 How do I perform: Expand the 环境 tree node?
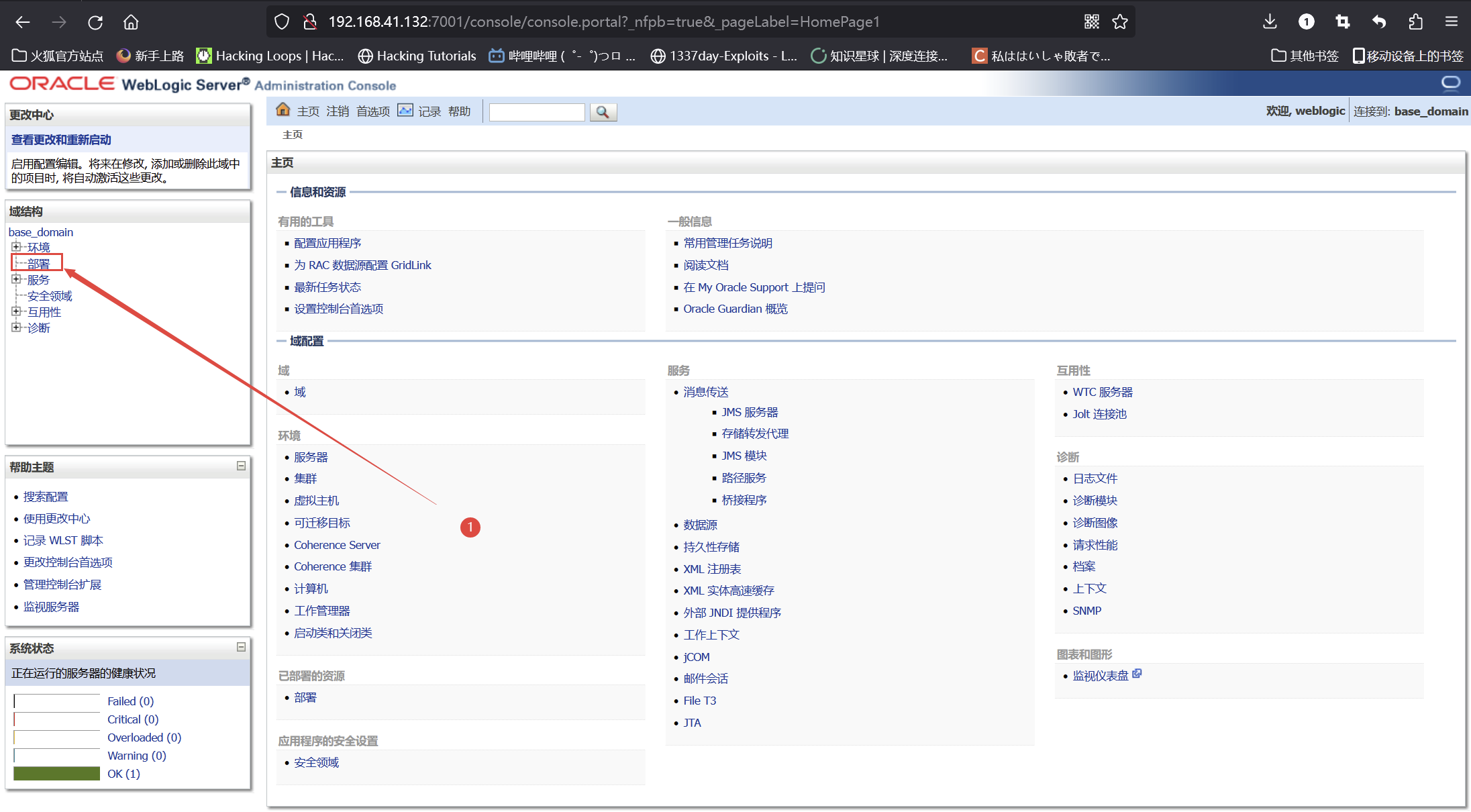pyautogui.click(x=16, y=247)
